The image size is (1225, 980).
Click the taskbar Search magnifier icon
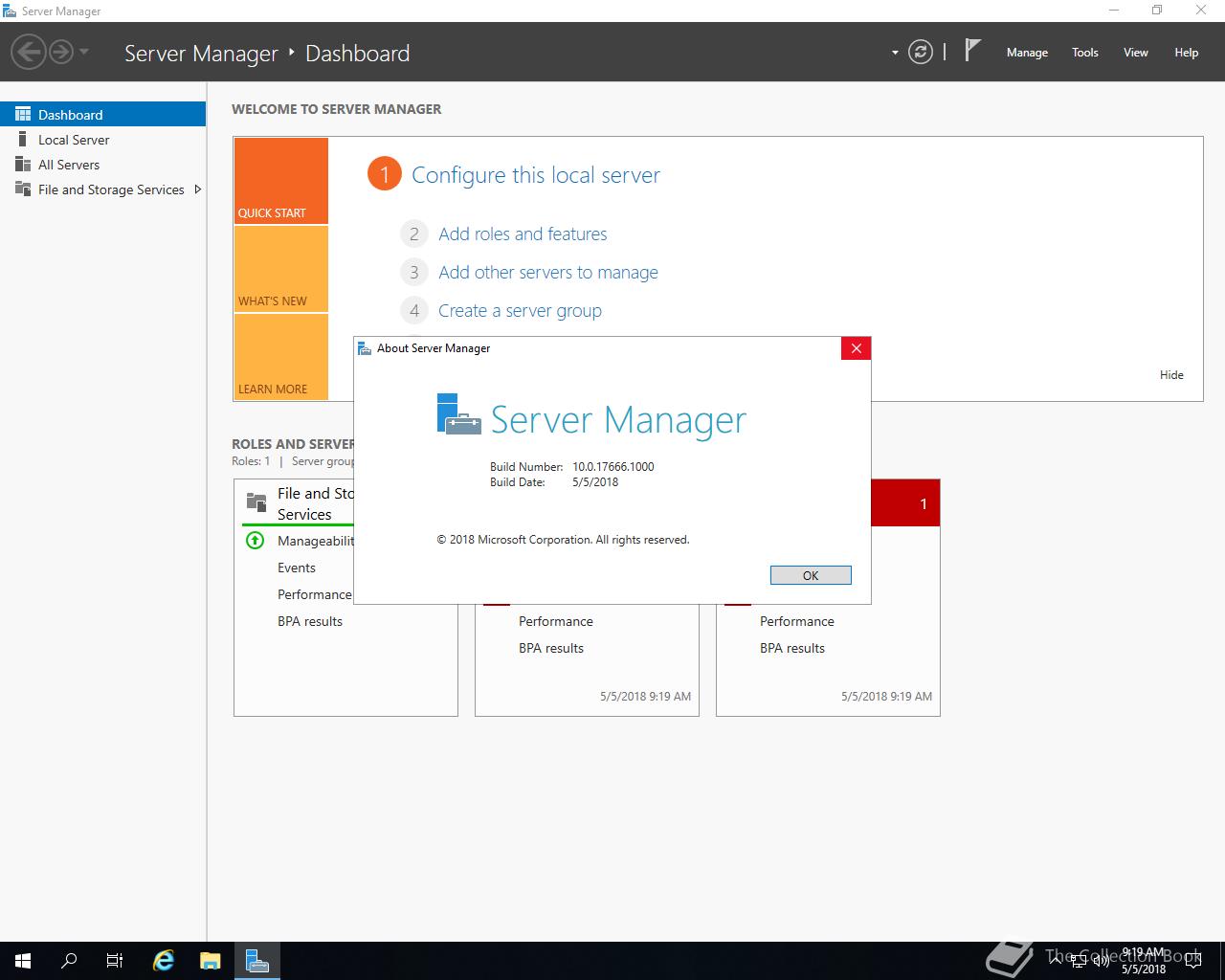tap(69, 960)
